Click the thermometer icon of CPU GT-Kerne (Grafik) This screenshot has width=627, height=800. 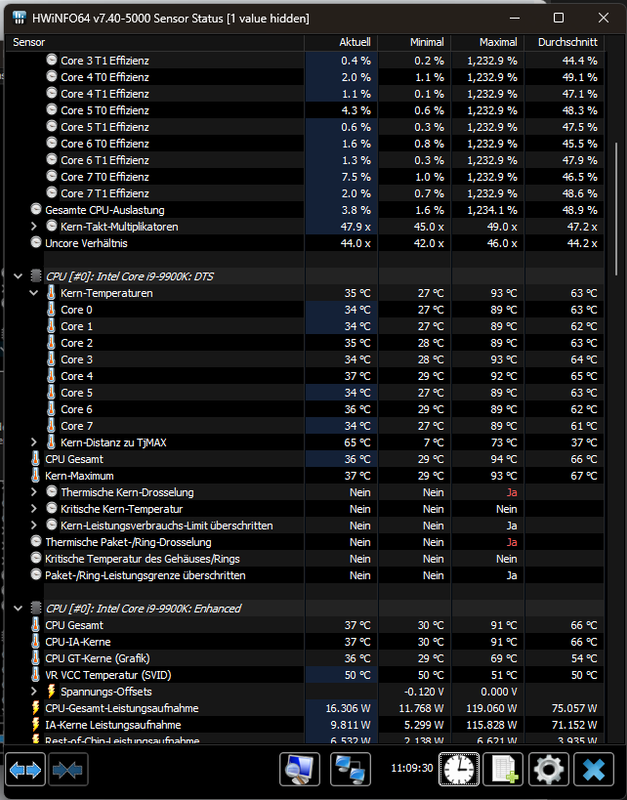click(35, 658)
